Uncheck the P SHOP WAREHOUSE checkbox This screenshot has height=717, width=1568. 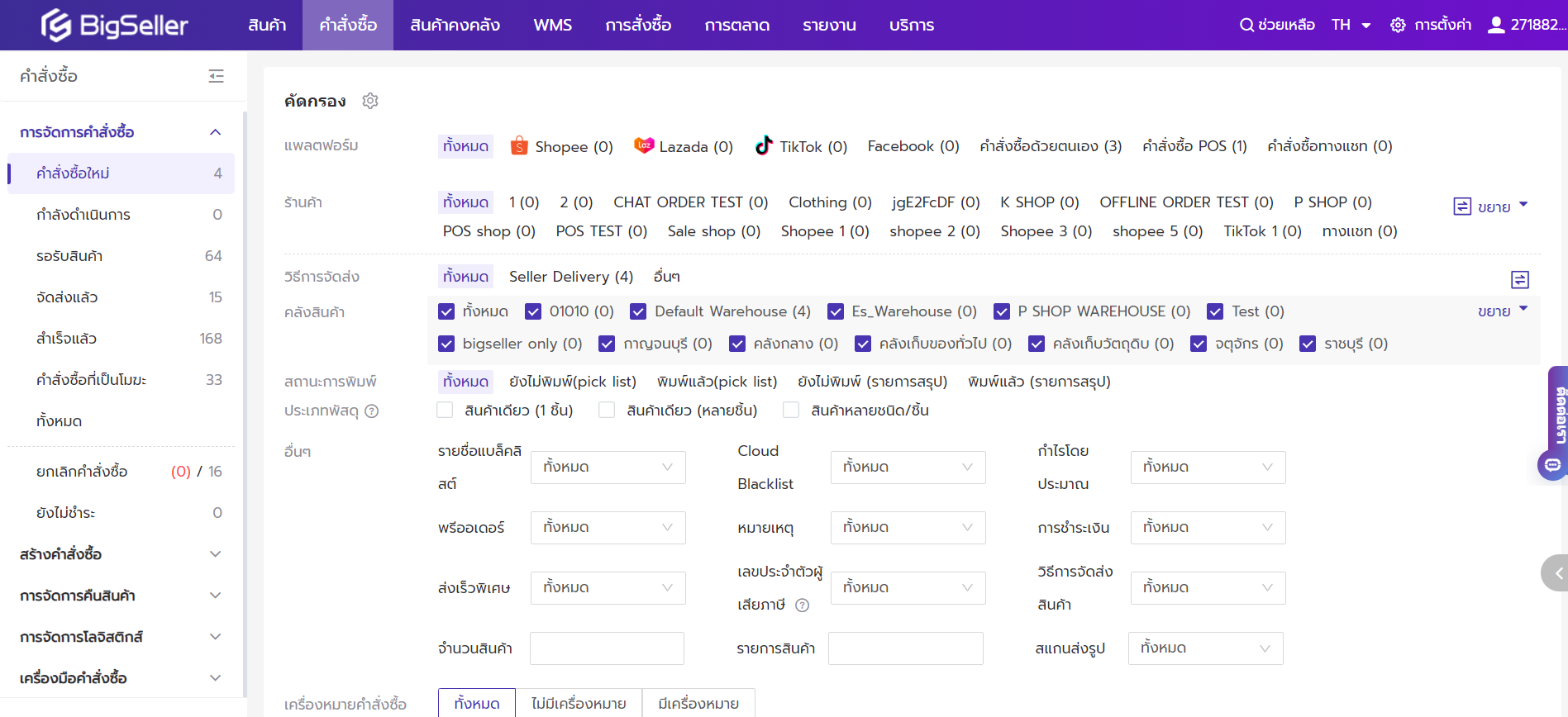point(1002,311)
